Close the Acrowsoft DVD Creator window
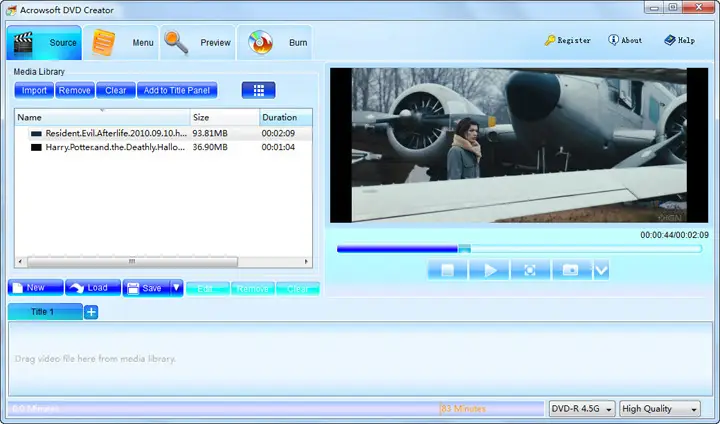This screenshot has width=720, height=424. pyautogui.click(x=699, y=7)
